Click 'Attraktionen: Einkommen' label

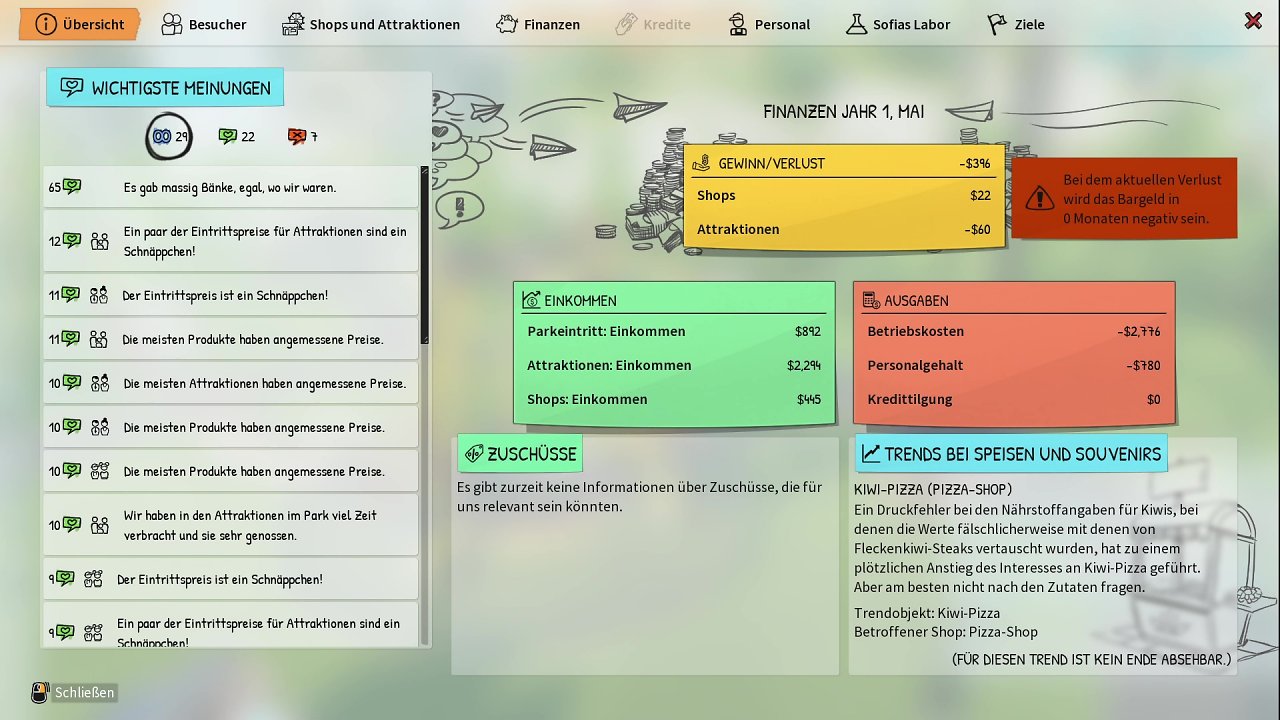coord(609,365)
